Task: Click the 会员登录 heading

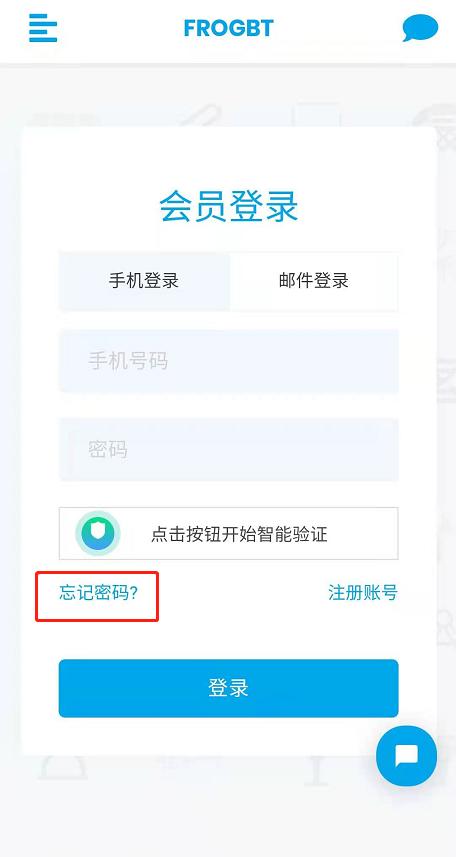Action: tap(229, 207)
